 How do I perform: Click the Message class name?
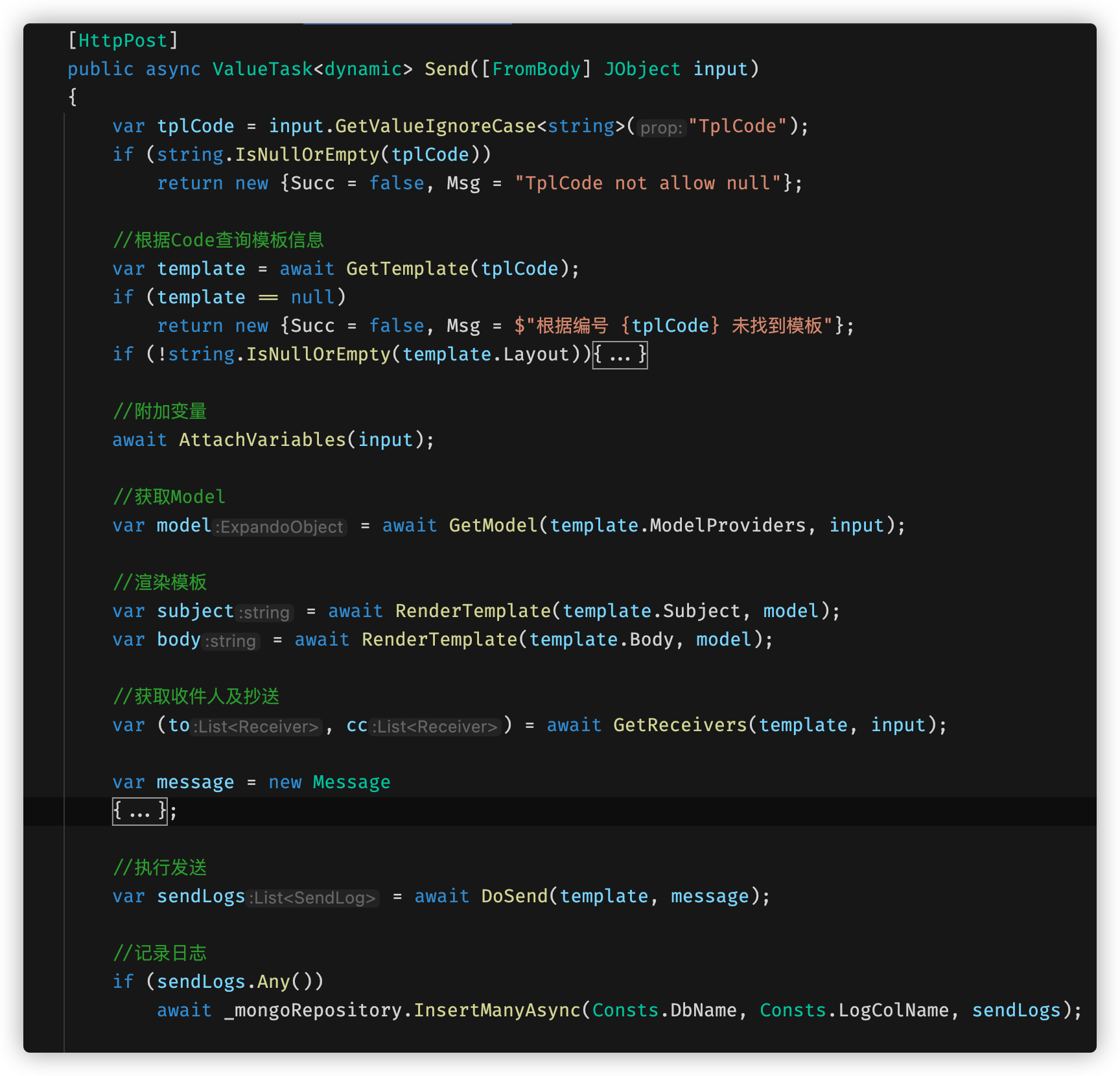pyautogui.click(x=352, y=782)
